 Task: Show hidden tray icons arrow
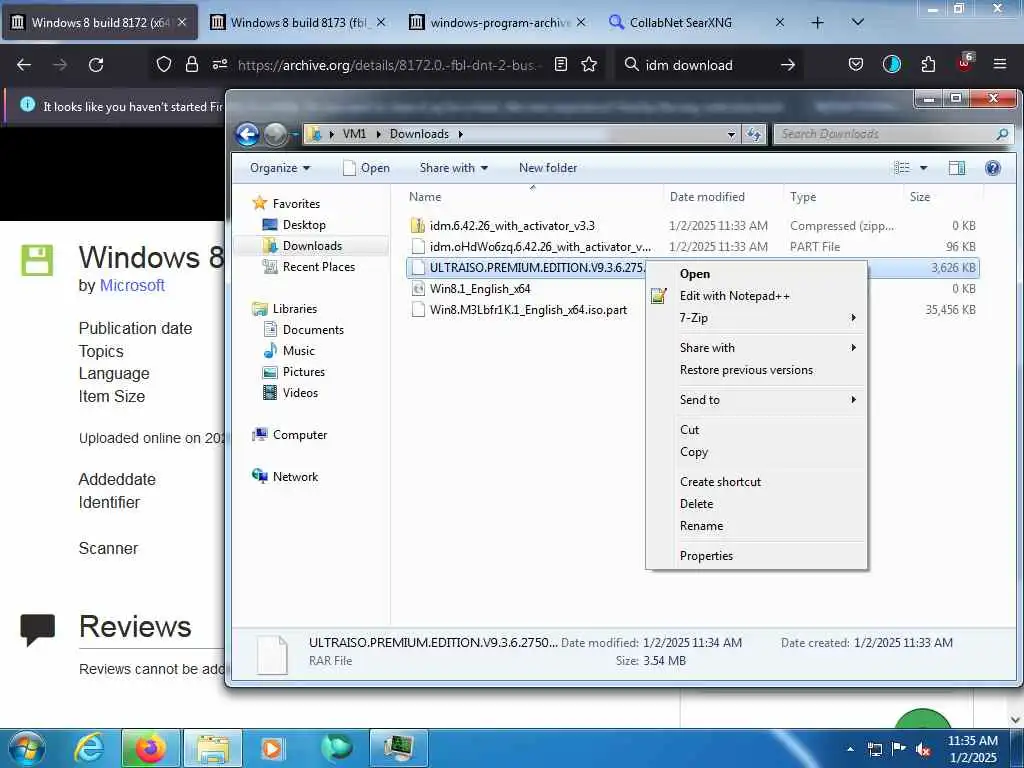tap(850, 749)
